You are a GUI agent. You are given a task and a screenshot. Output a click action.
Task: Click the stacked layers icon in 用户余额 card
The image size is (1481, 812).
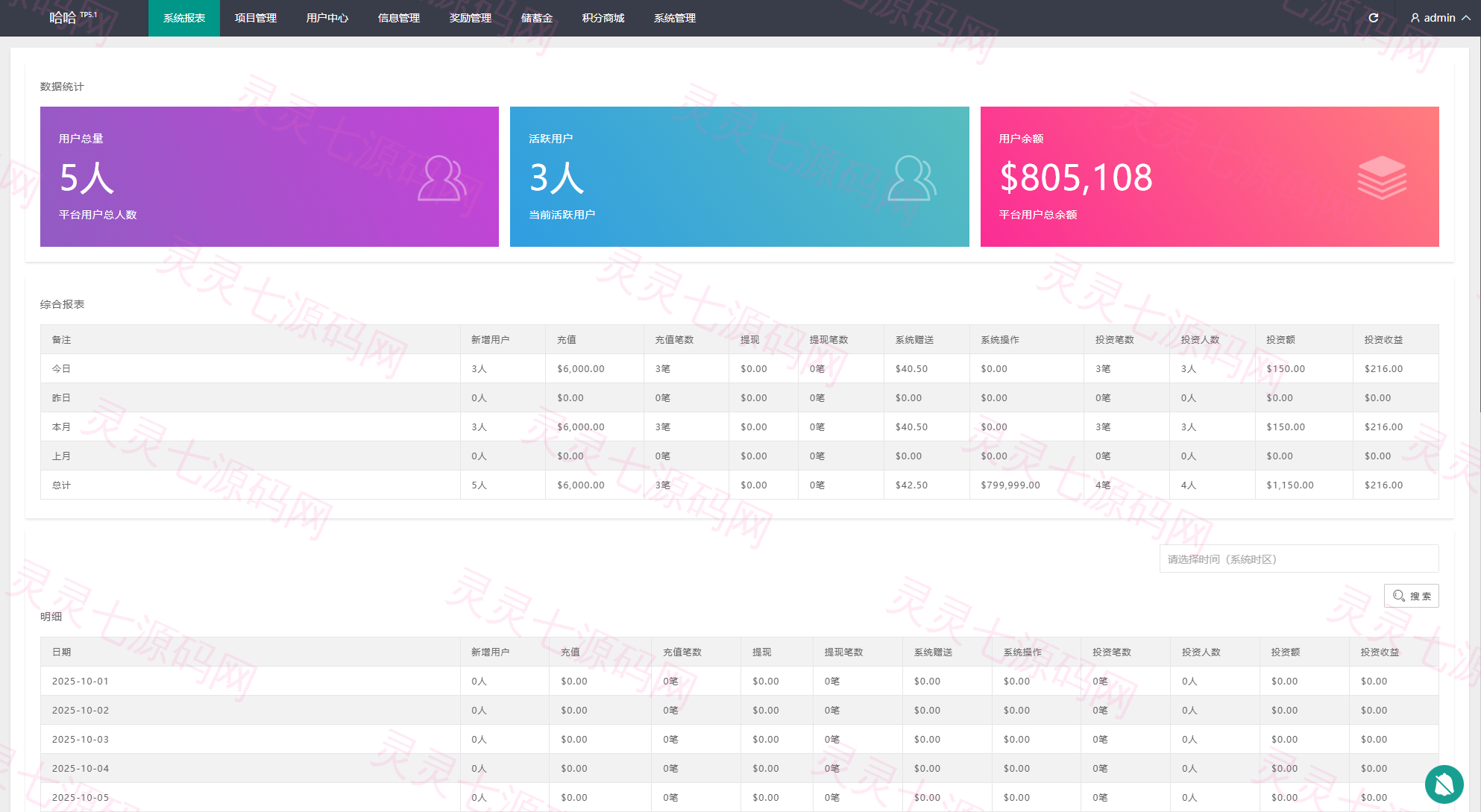tap(1382, 177)
